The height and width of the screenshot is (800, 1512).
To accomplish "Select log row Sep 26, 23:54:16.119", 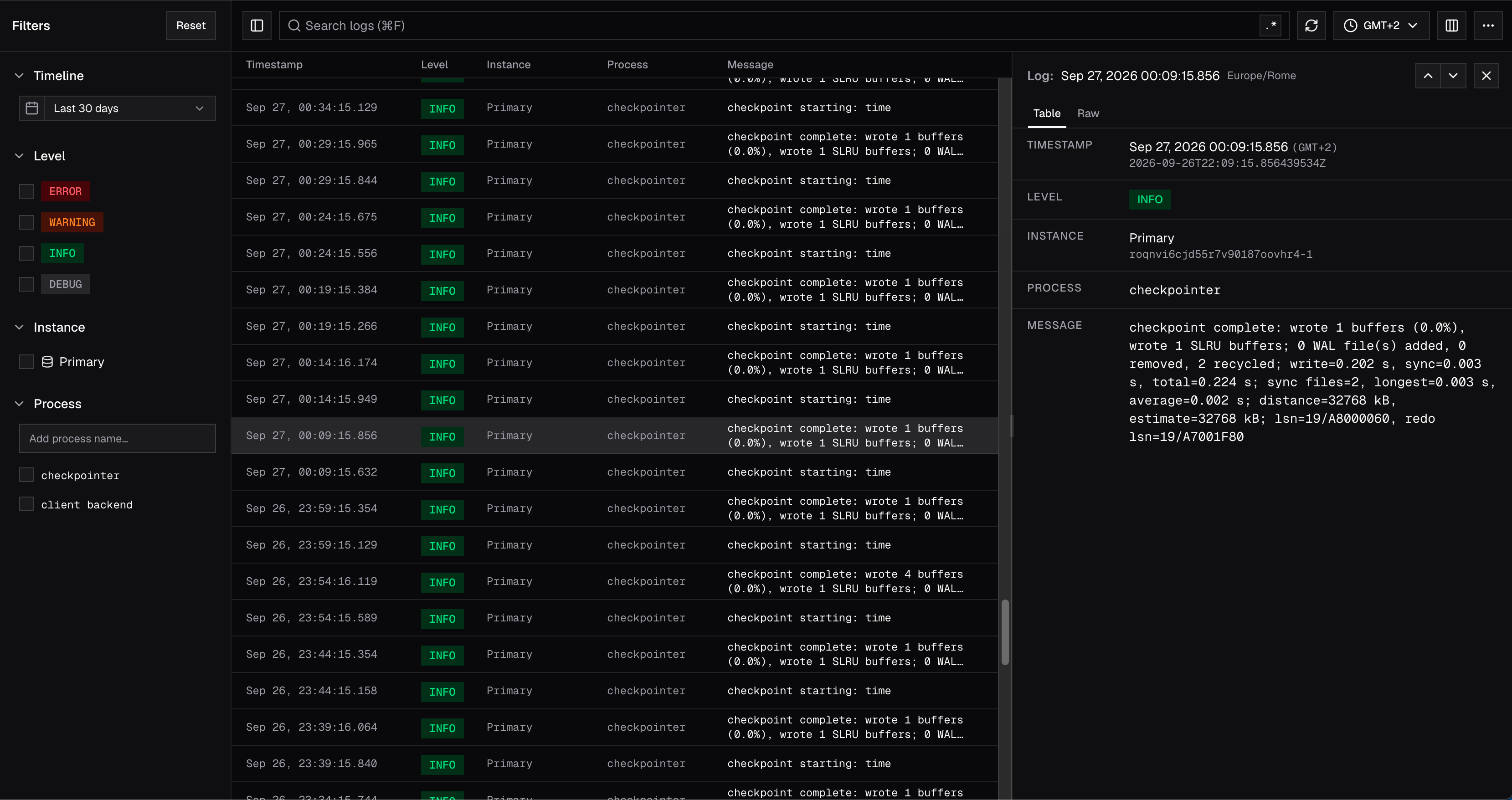I will coord(615,581).
